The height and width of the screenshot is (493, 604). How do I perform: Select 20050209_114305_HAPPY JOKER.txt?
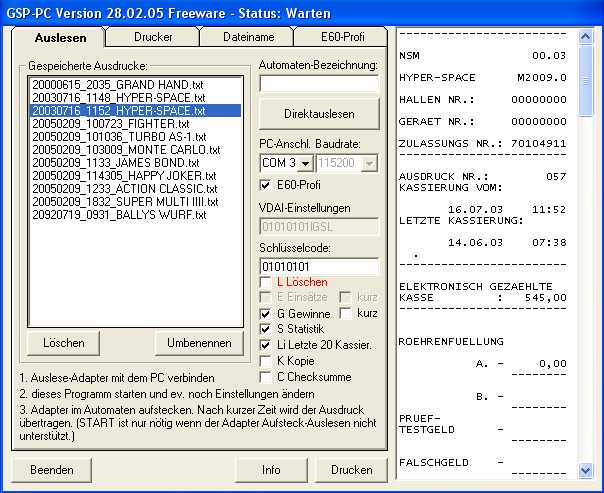(x=136, y=176)
